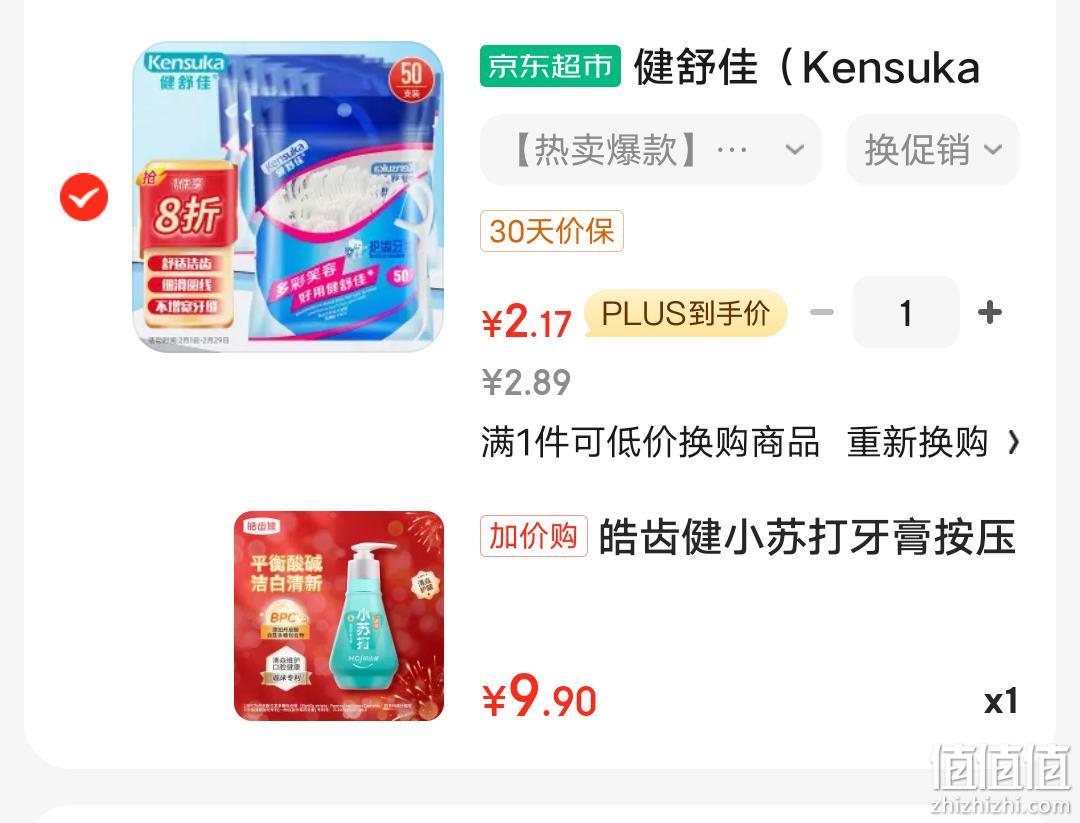
Task: Expand the 热卖爆款 variant dropdown
Action: pyautogui.click(x=651, y=149)
